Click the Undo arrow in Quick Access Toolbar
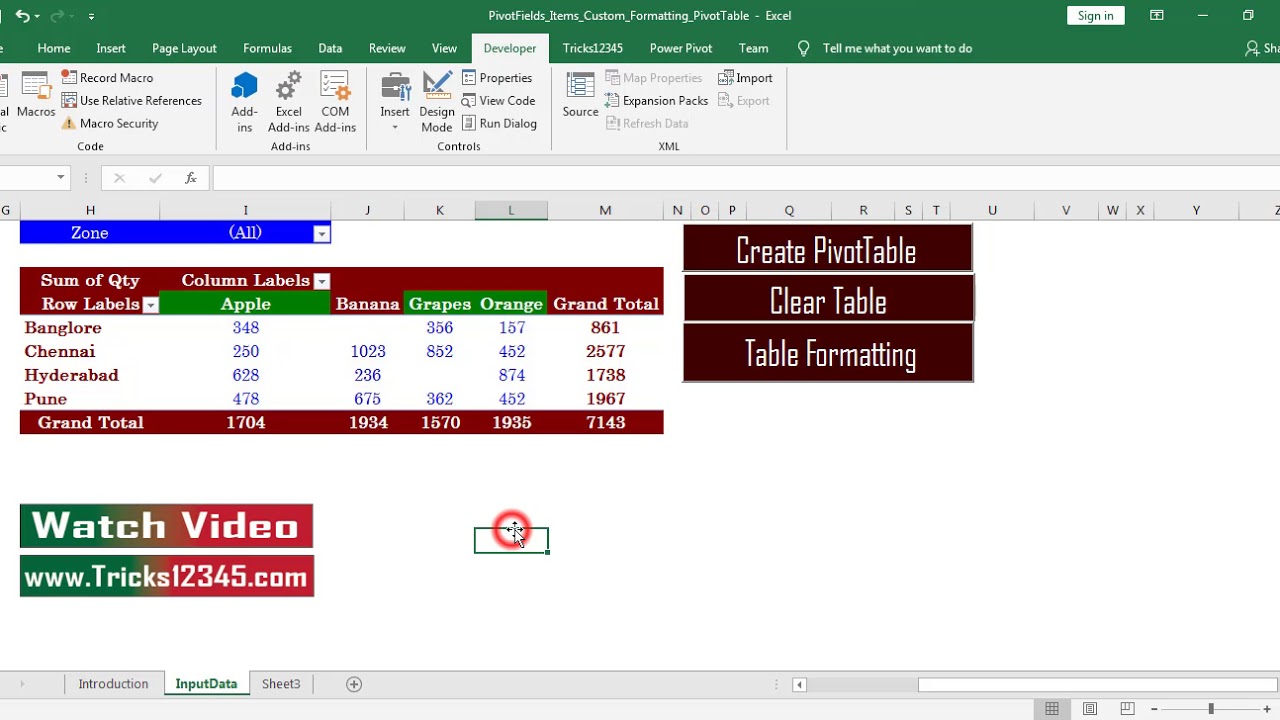Viewport: 1280px width, 720px height. pos(22,16)
